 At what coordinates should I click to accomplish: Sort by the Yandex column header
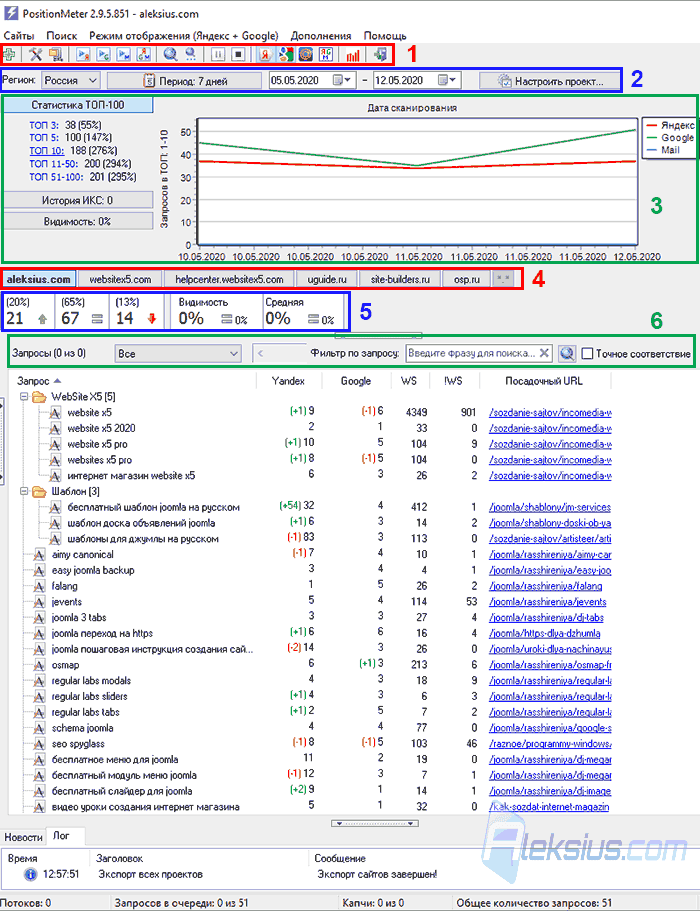tap(288, 381)
